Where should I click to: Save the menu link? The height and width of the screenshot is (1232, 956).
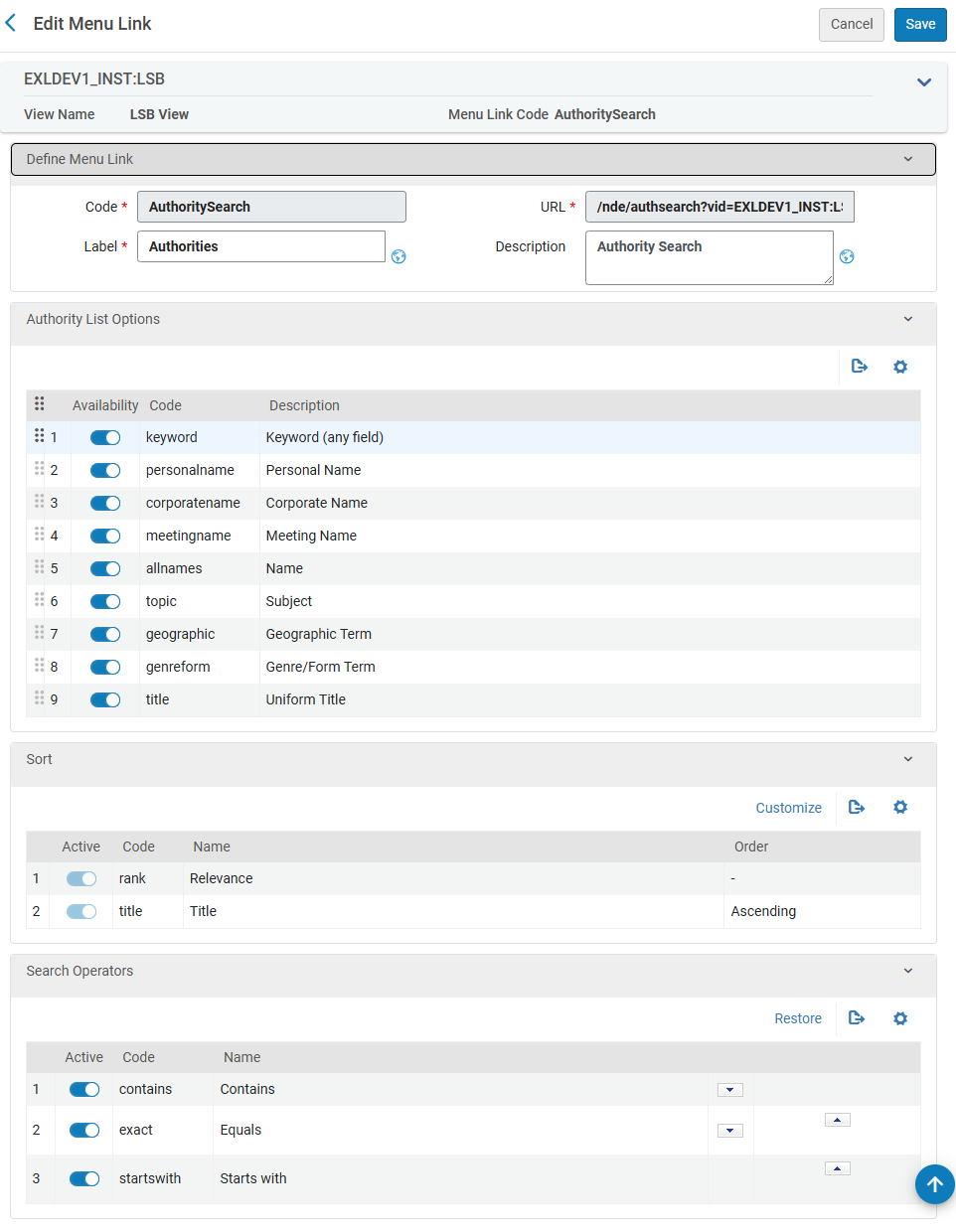(920, 25)
